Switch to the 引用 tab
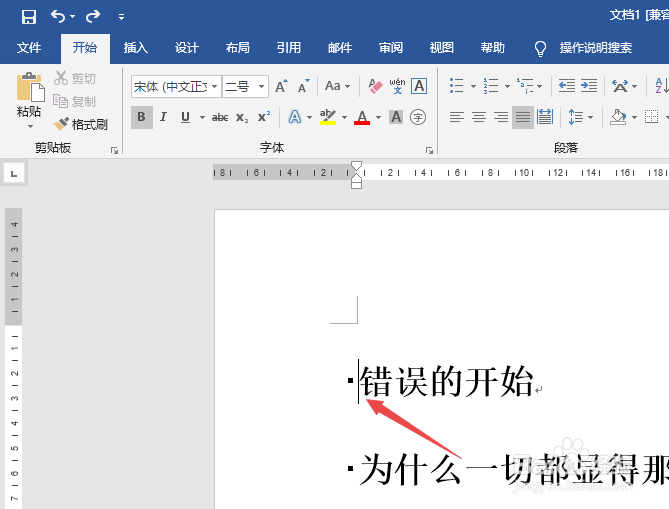 (x=289, y=47)
